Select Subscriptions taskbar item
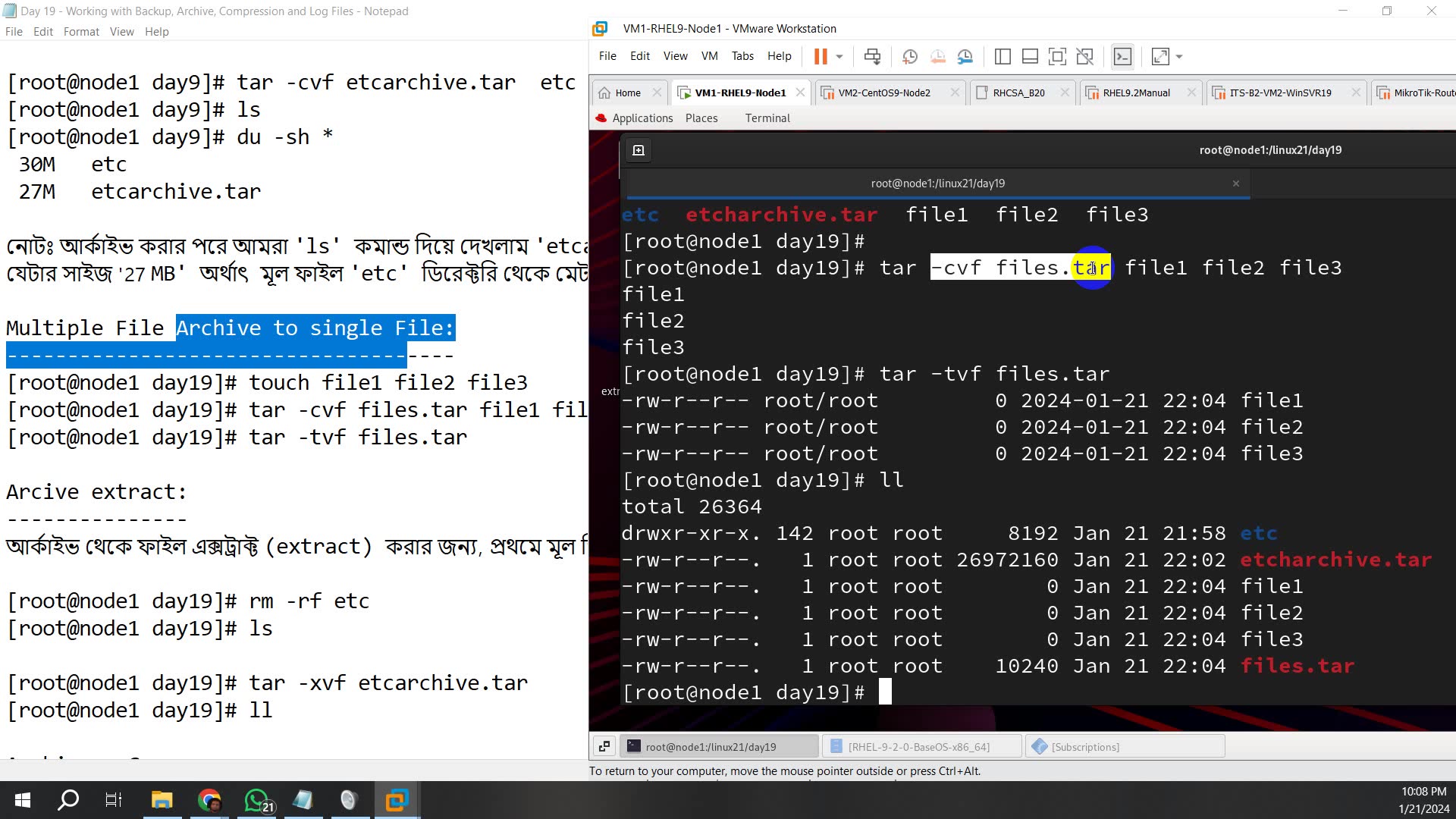Image resolution: width=1456 pixels, height=819 pixels. tap(1125, 746)
